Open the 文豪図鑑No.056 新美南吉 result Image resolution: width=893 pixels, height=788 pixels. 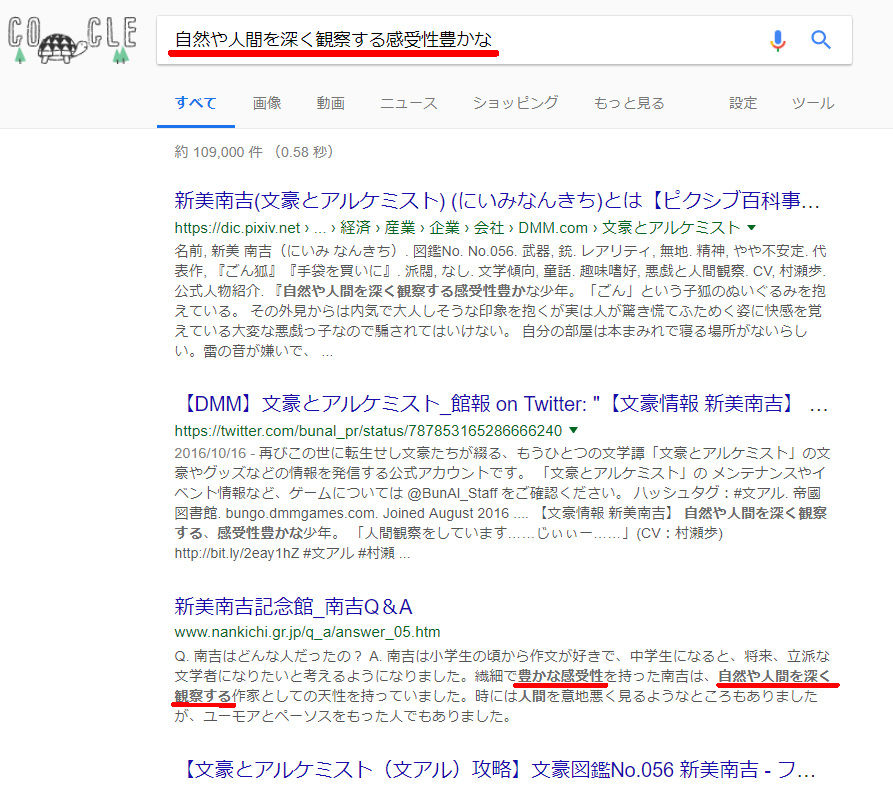click(x=499, y=769)
